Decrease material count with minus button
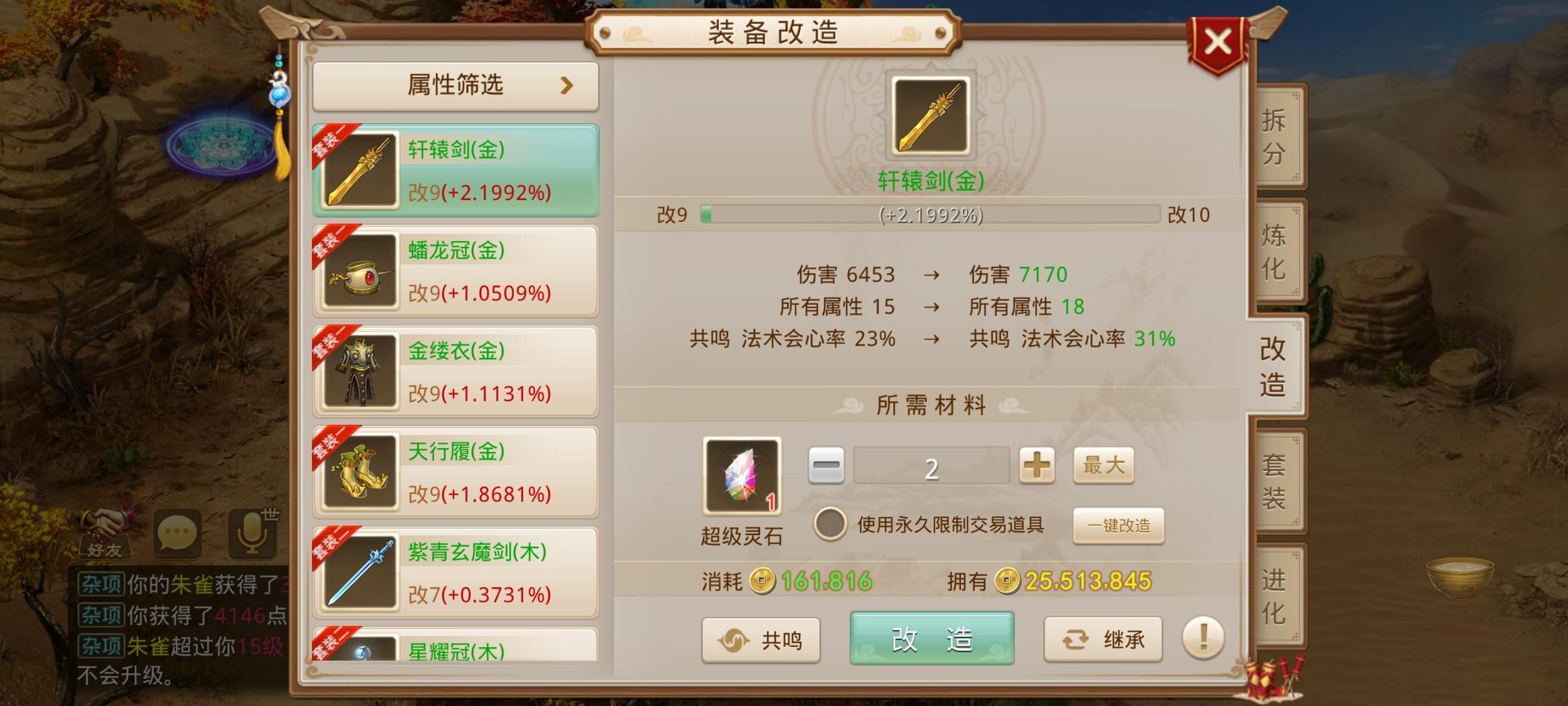This screenshot has width=1568, height=706. [826, 466]
